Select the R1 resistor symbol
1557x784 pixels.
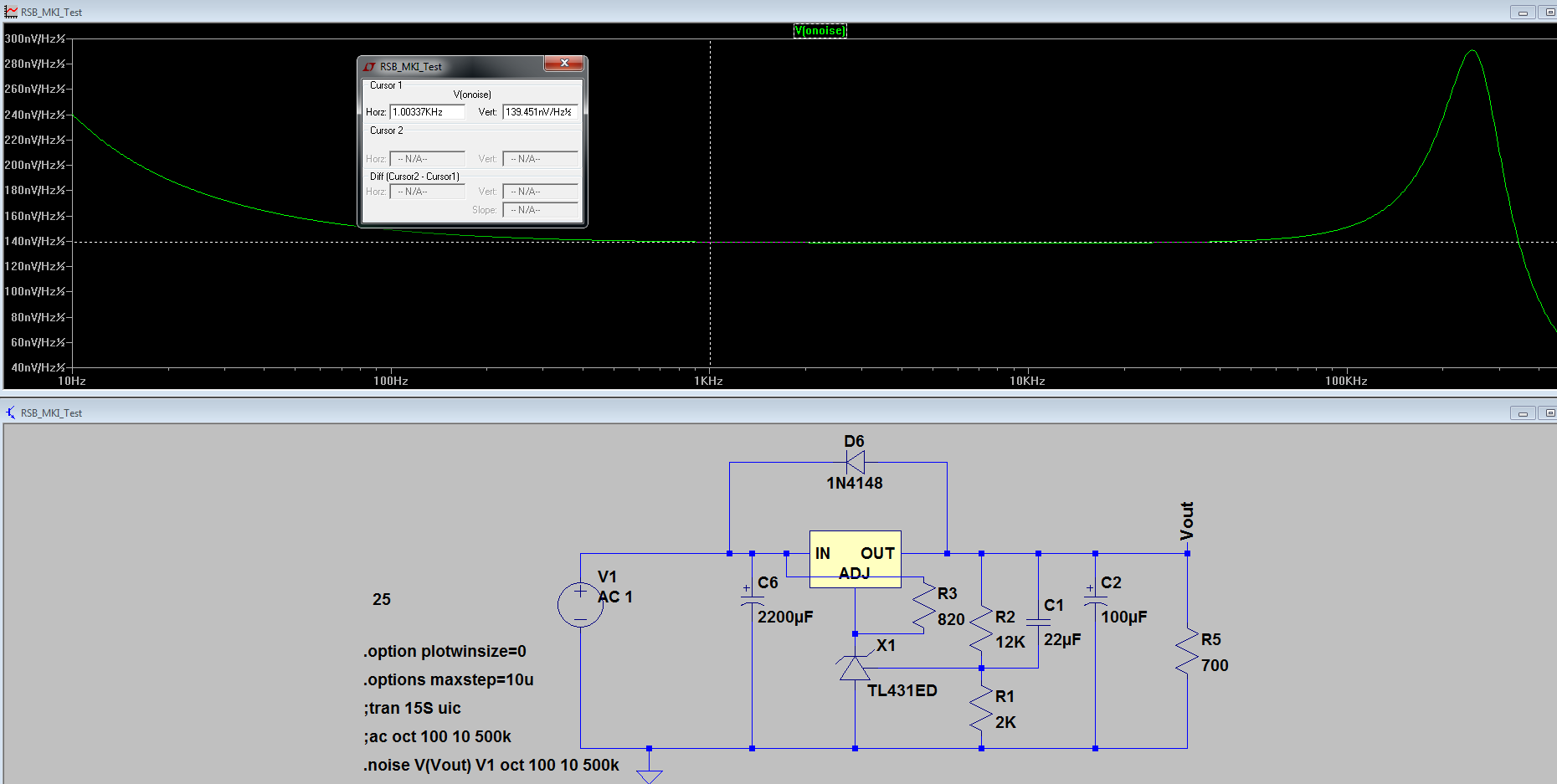[x=981, y=710]
